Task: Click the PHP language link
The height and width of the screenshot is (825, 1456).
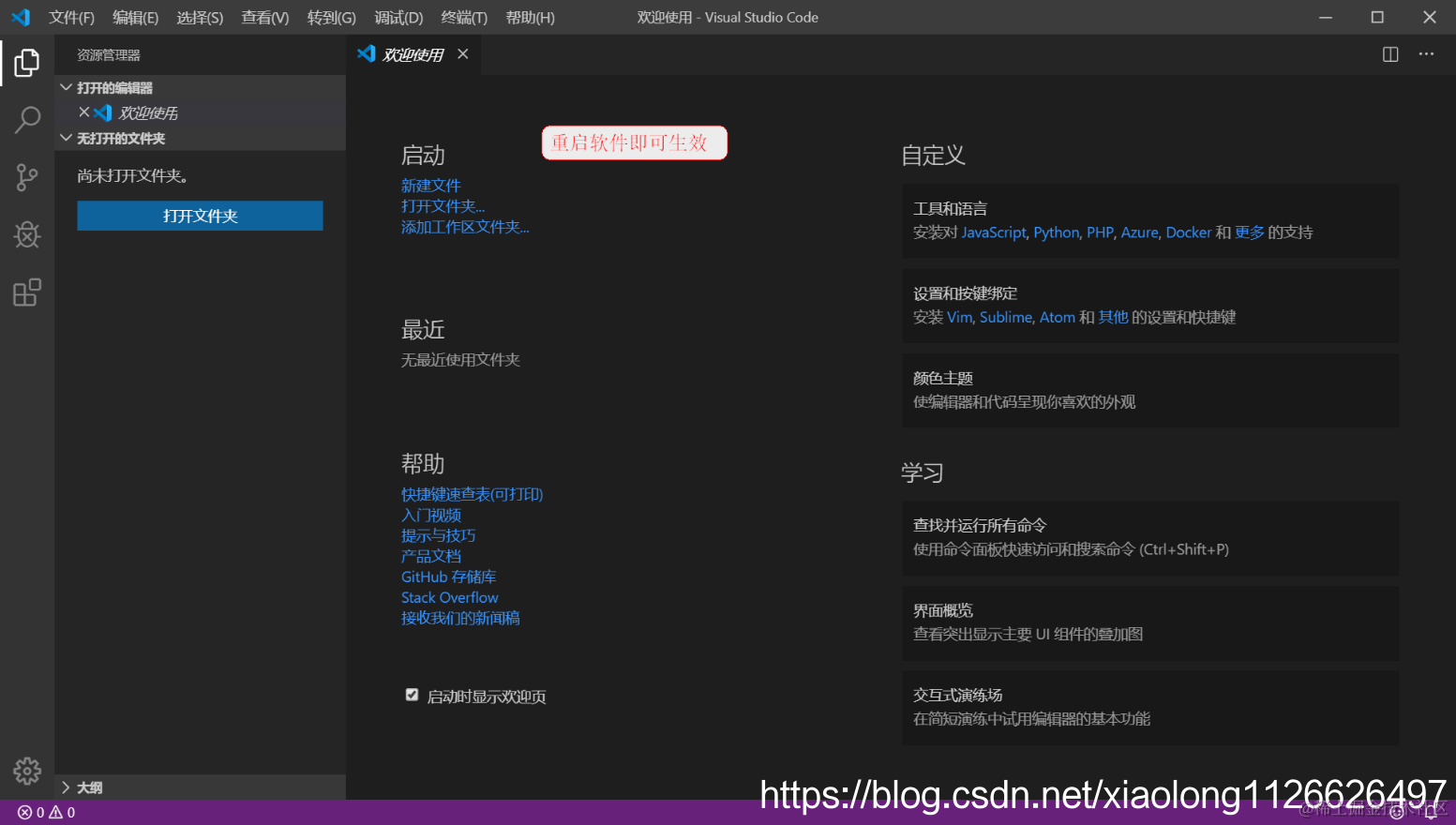Action: pyautogui.click(x=1100, y=232)
